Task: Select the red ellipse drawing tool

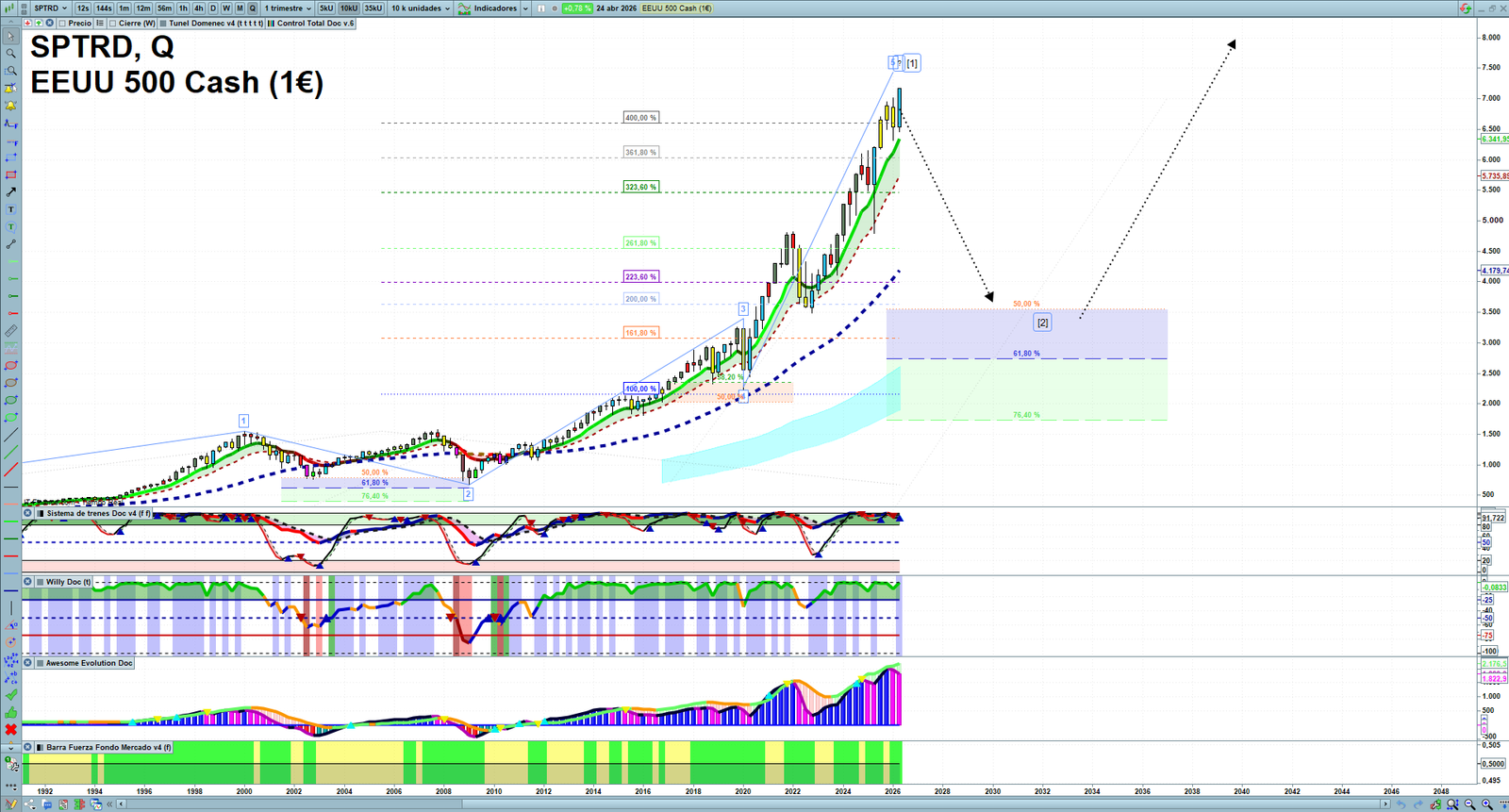Action: pos(10,366)
